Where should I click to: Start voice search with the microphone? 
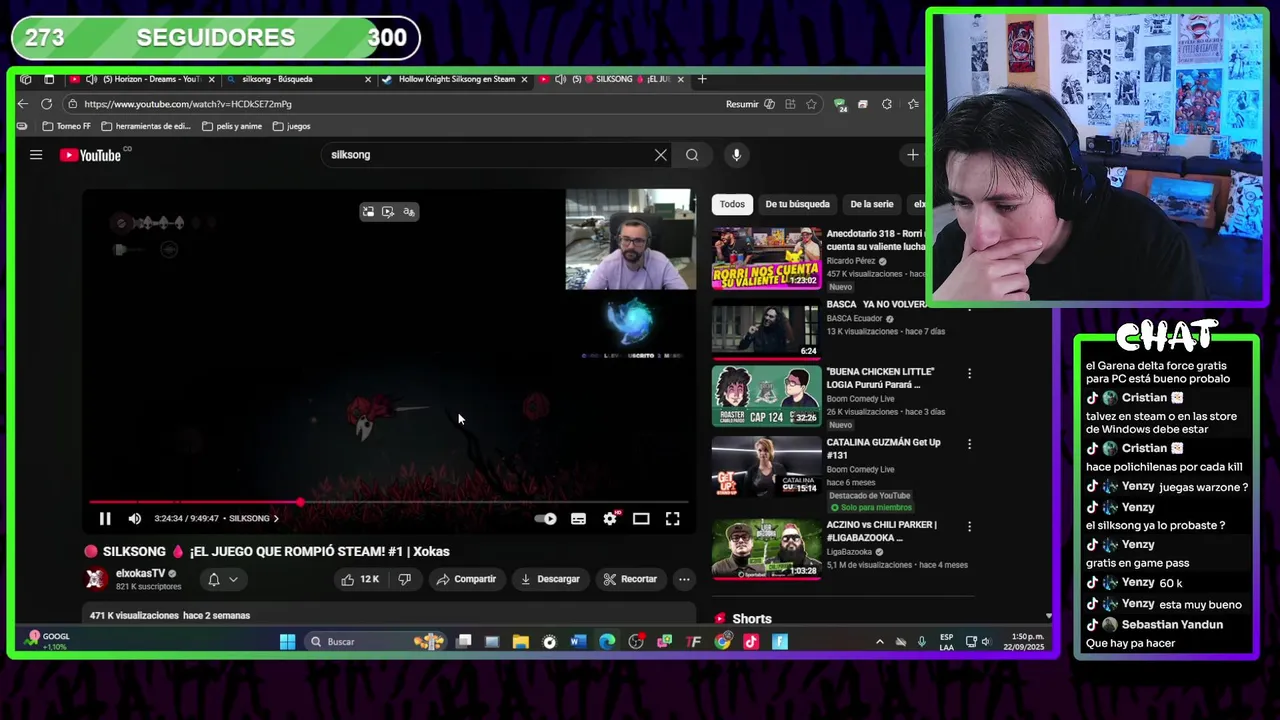coord(736,155)
